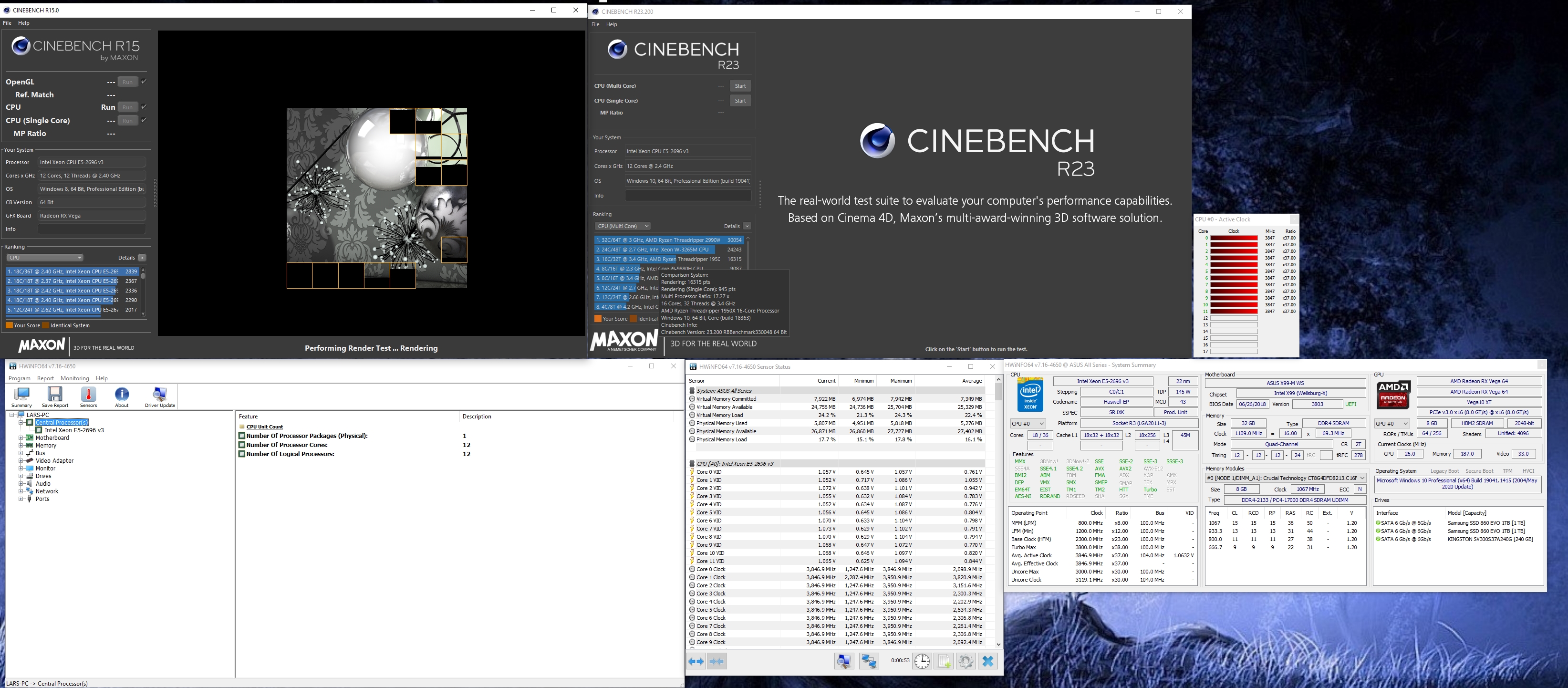Click the sensor logging sheet-plus icon
The height and width of the screenshot is (688, 1568).
[x=944, y=661]
